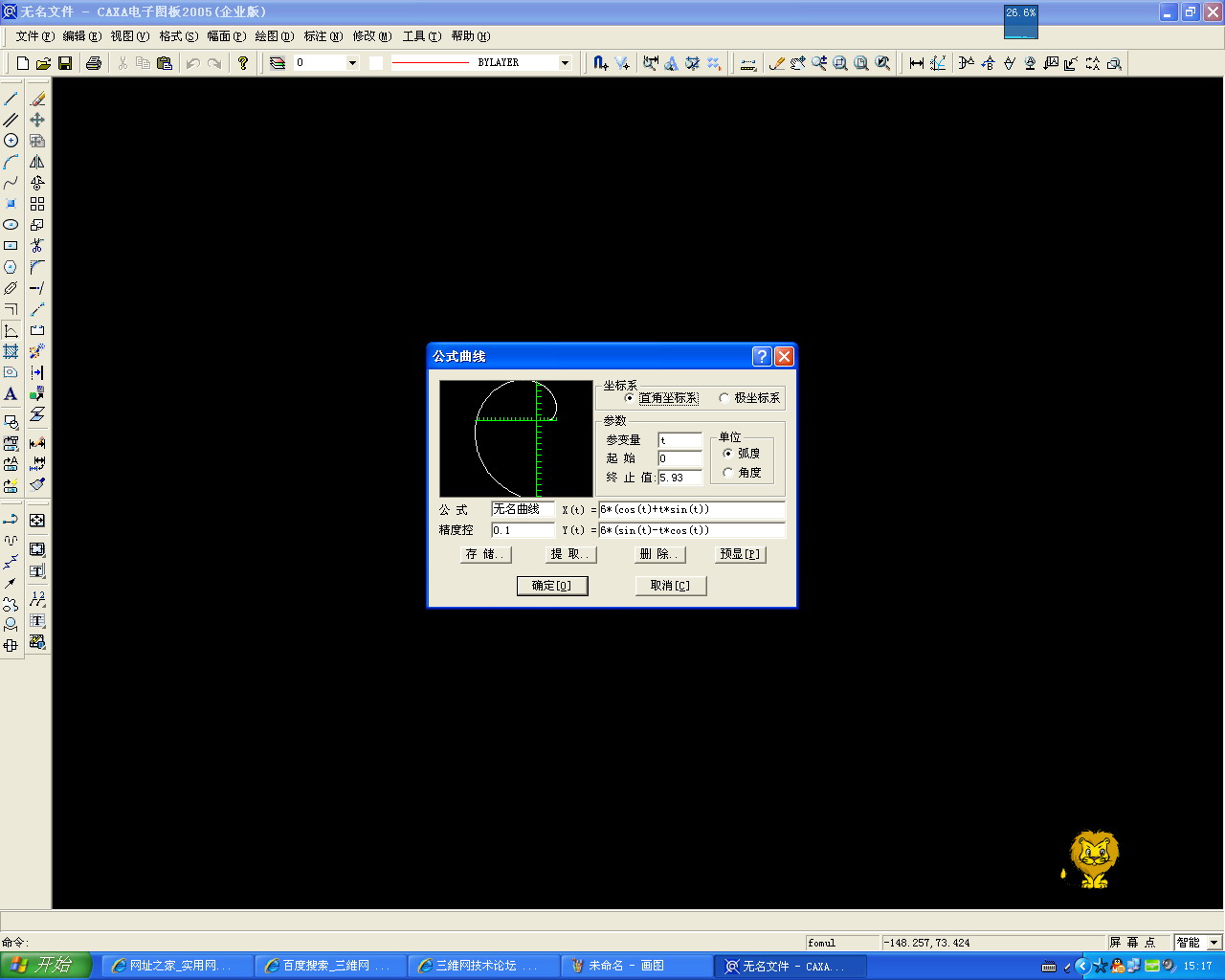Click the 参变量 parameter name field
1225x980 pixels.
[x=680, y=441]
